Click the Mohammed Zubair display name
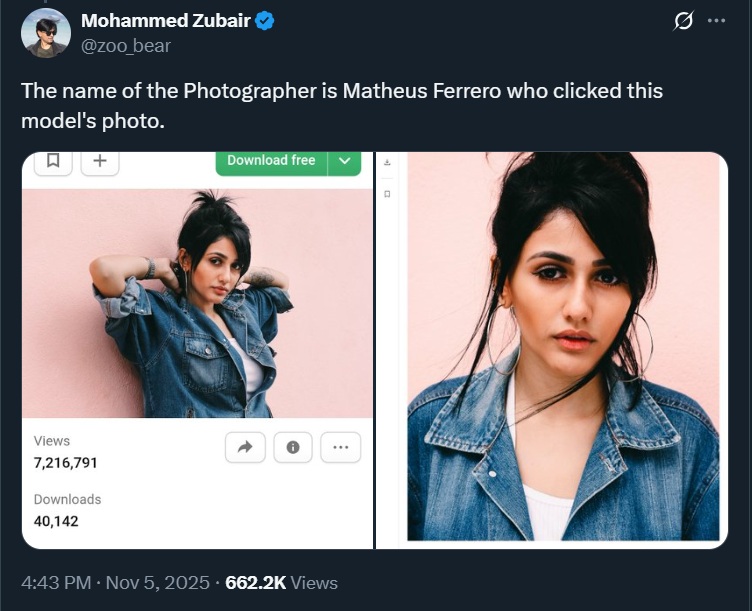This screenshot has height=611, width=752. [x=167, y=21]
